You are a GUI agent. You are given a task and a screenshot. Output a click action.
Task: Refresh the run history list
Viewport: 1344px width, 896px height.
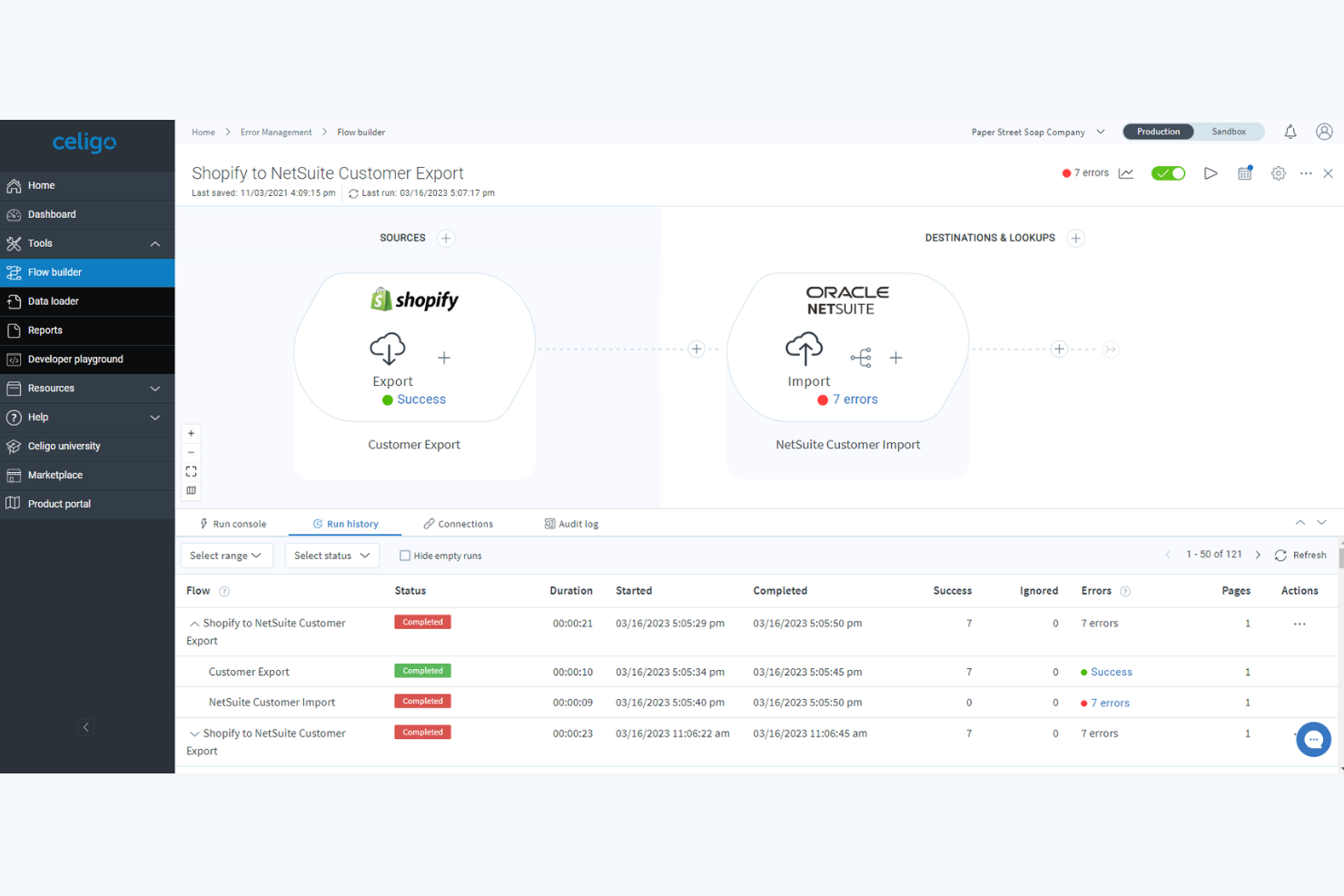1300,556
